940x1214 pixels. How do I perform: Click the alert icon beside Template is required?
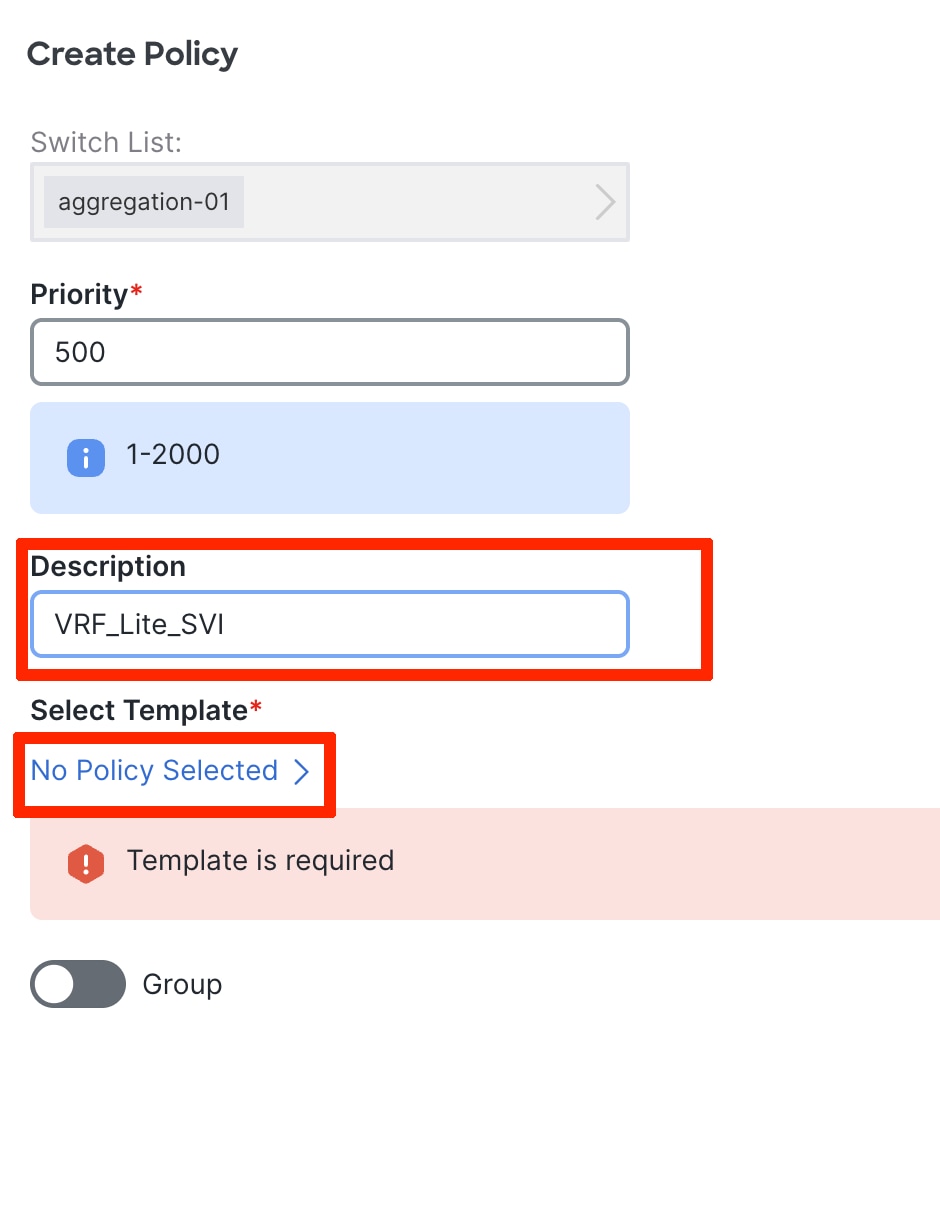(85, 863)
